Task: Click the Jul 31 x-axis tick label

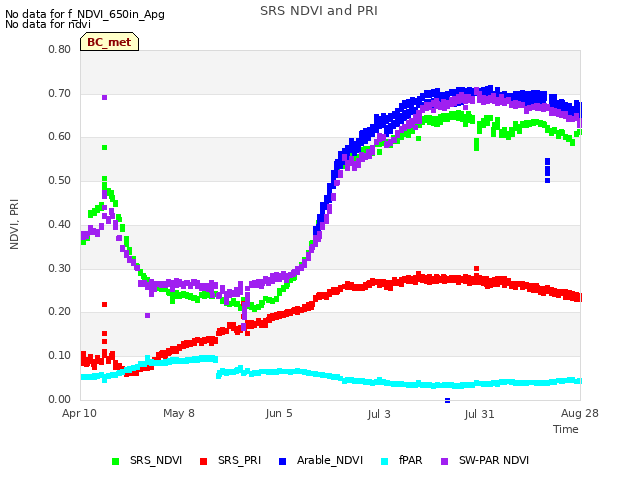Action: pyautogui.click(x=479, y=414)
